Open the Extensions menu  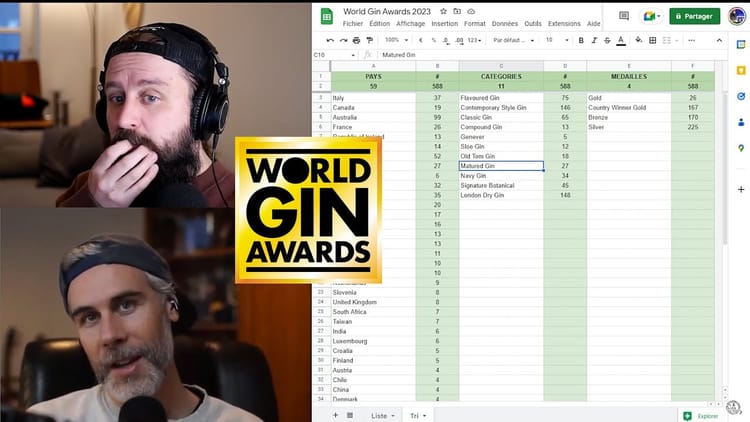click(564, 23)
